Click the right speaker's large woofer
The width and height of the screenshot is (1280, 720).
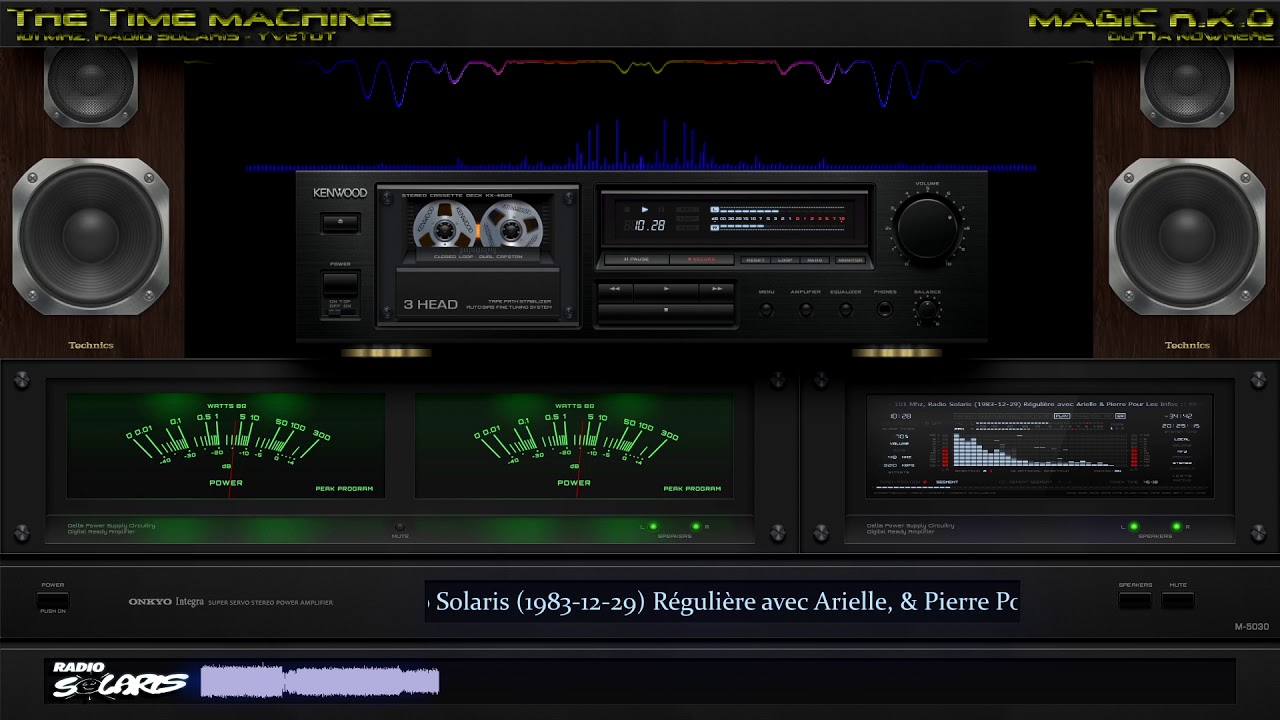(x=1187, y=236)
